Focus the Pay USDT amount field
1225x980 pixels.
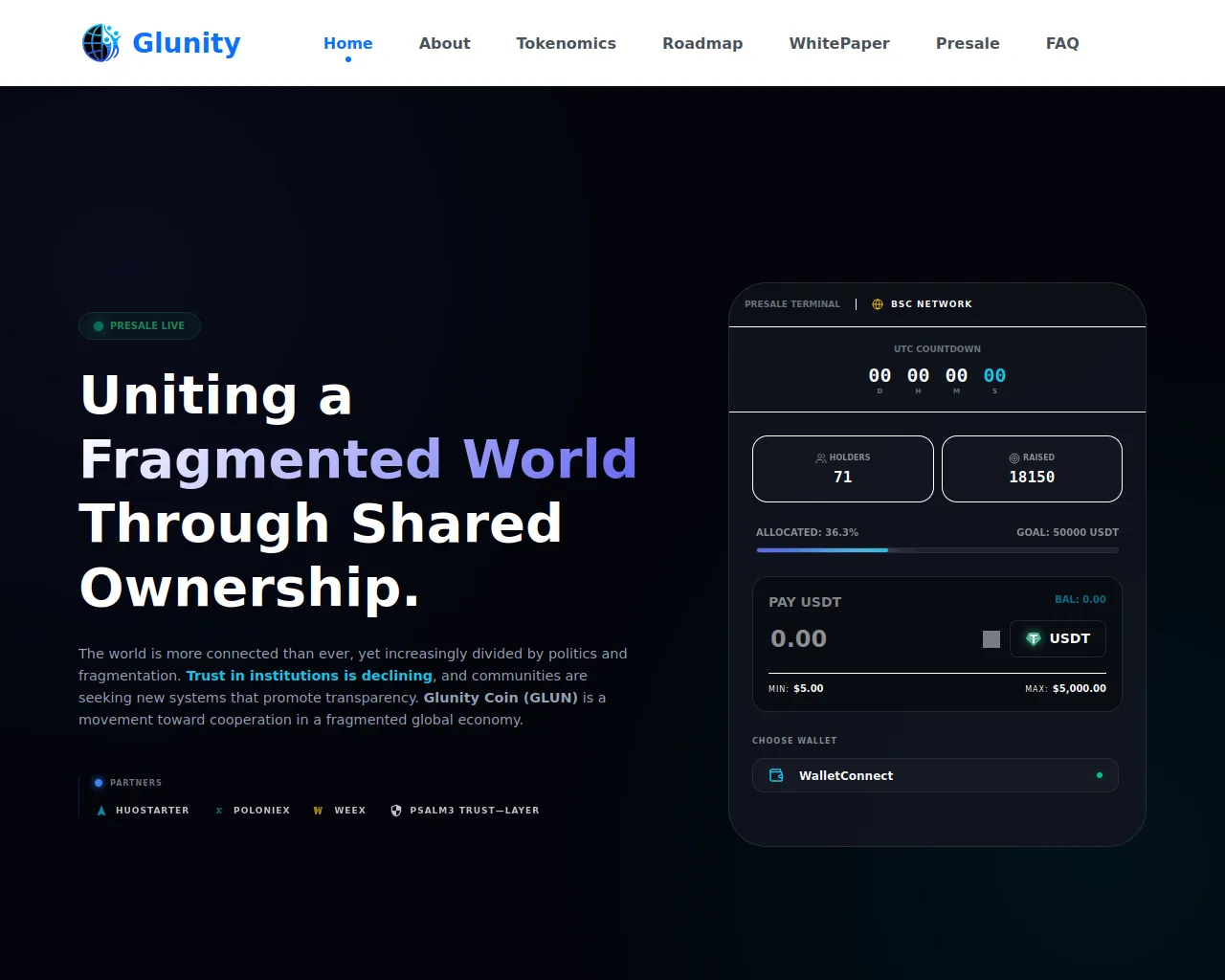point(871,638)
